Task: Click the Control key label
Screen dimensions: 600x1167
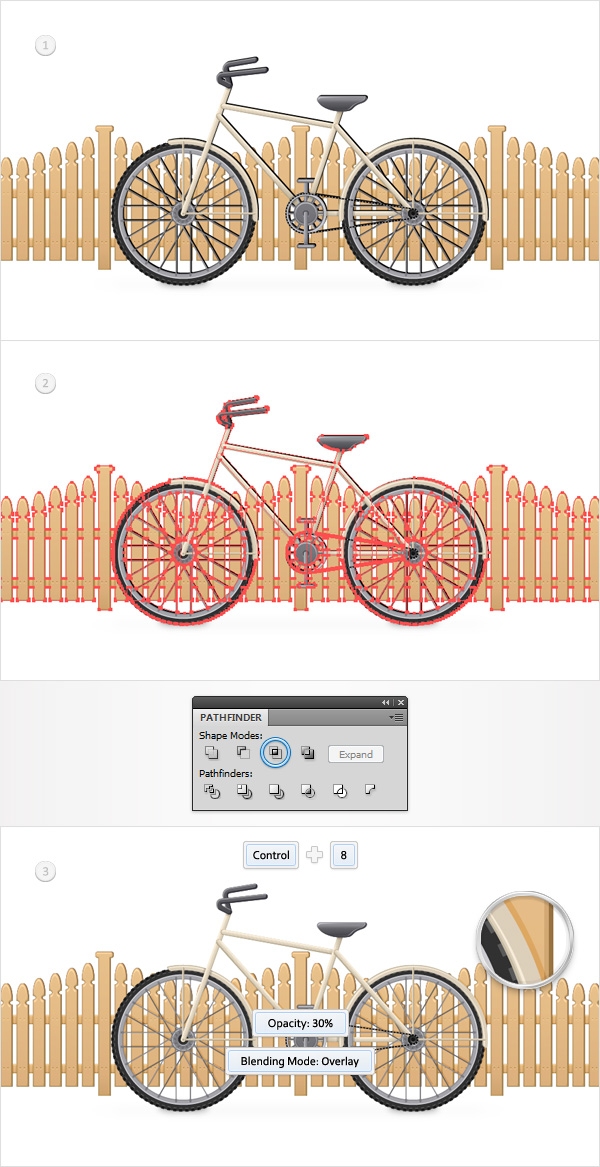Action: click(271, 855)
